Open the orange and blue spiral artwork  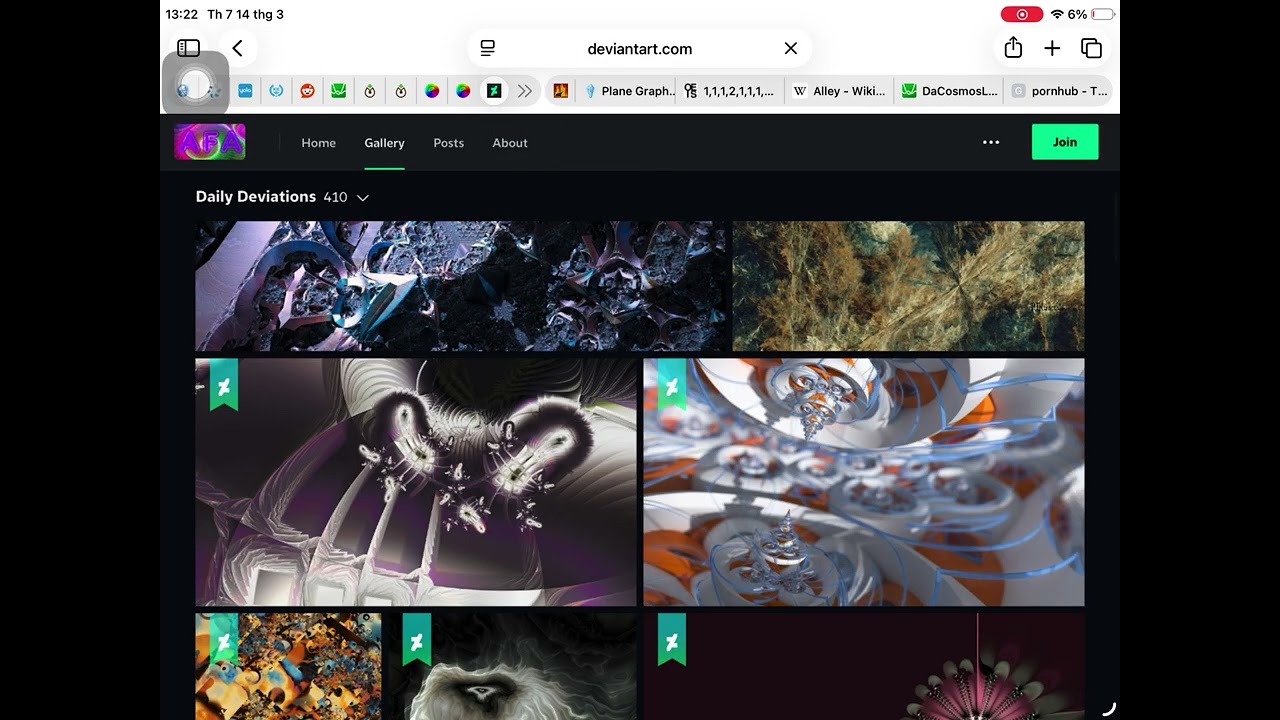tap(864, 482)
